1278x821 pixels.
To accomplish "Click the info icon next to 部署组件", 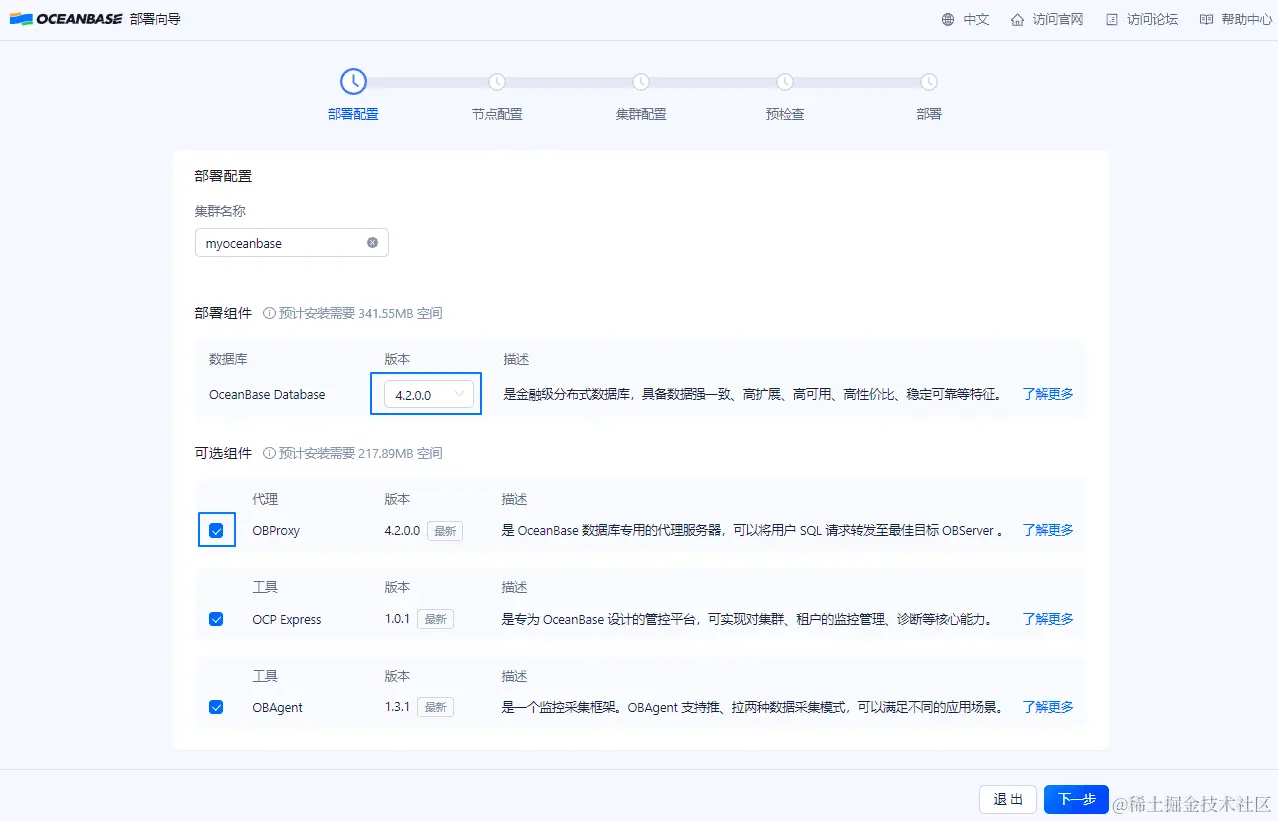I will pos(269,313).
